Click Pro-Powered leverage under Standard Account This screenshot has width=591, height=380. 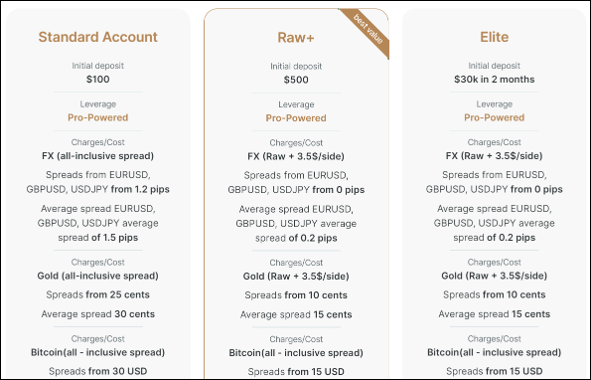point(98,118)
